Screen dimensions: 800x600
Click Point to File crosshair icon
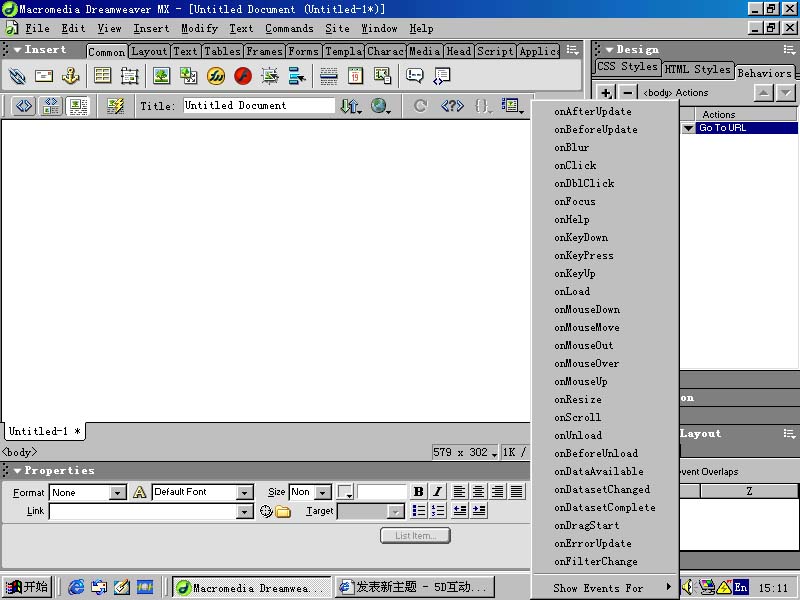pyautogui.click(x=266, y=511)
